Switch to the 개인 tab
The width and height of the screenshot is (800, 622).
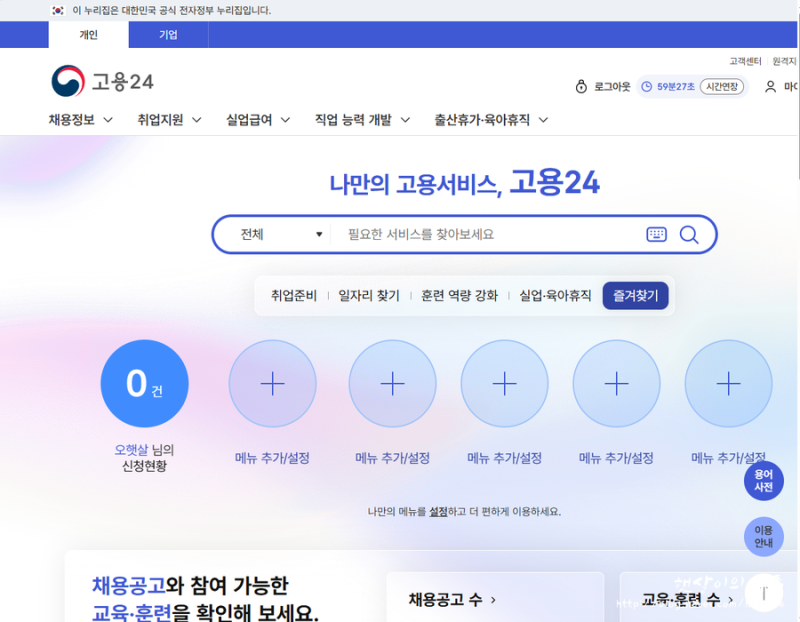(88, 35)
